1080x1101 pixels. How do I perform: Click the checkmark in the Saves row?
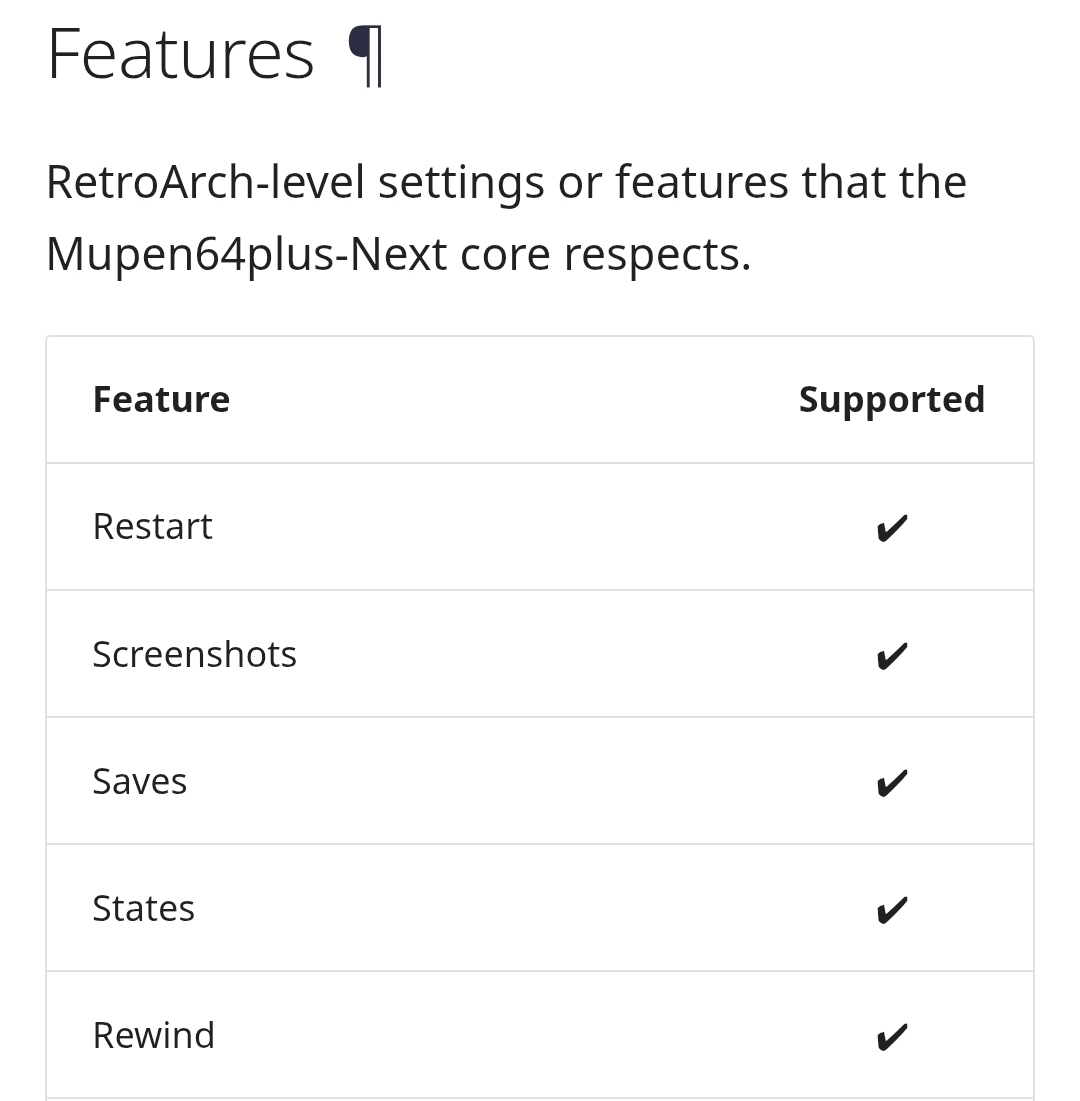[891, 782]
